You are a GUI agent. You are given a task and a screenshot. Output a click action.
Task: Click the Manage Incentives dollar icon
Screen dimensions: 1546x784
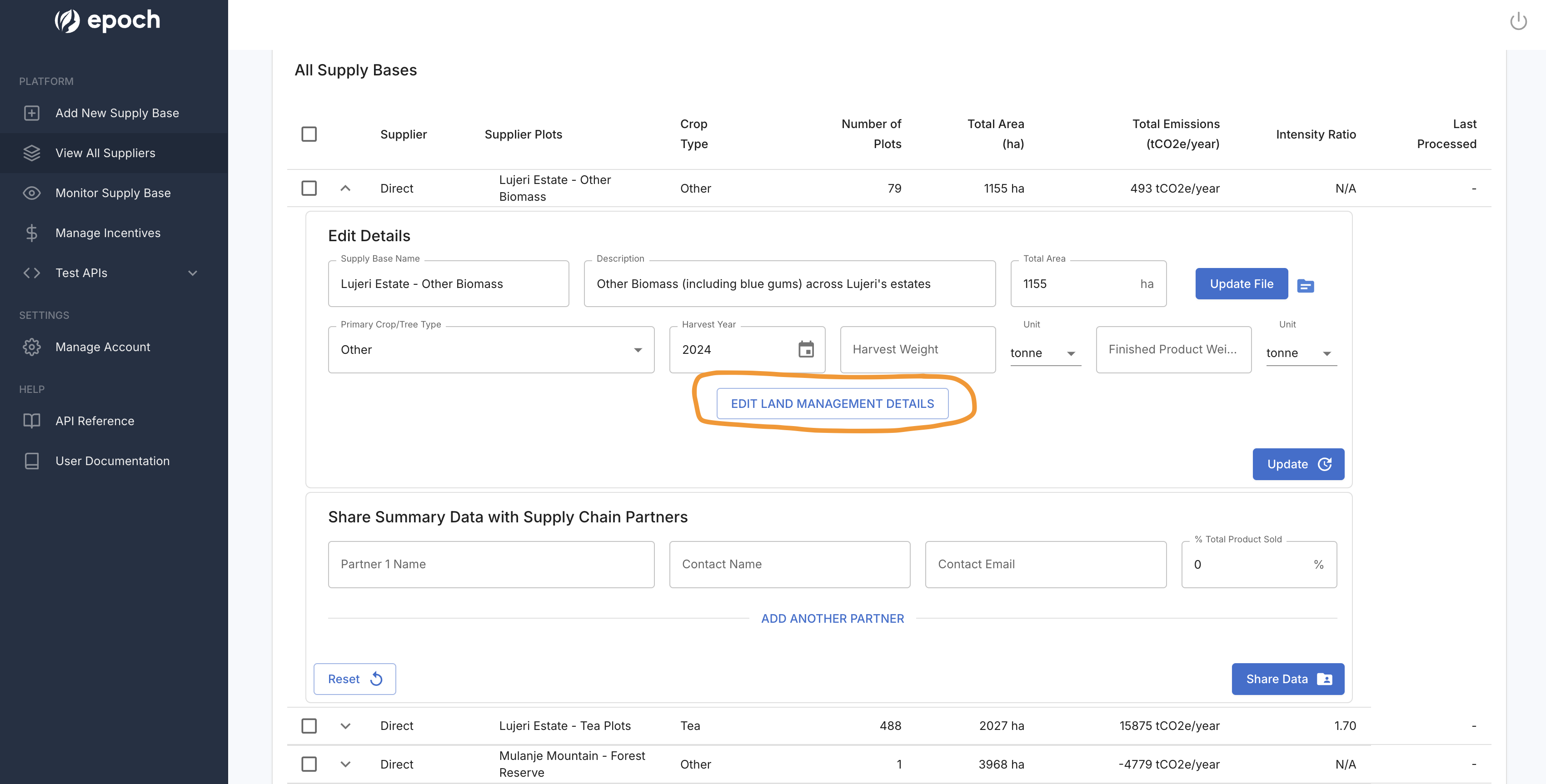click(x=32, y=233)
